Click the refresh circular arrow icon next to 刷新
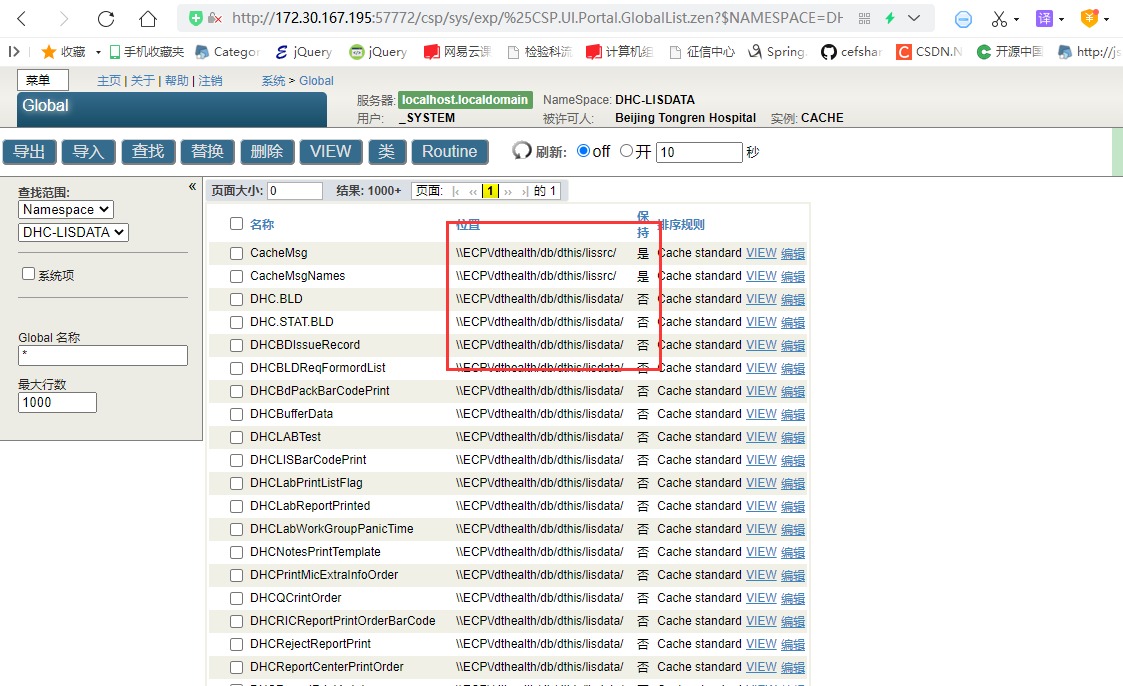This screenshot has width=1123, height=686. coord(522,151)
